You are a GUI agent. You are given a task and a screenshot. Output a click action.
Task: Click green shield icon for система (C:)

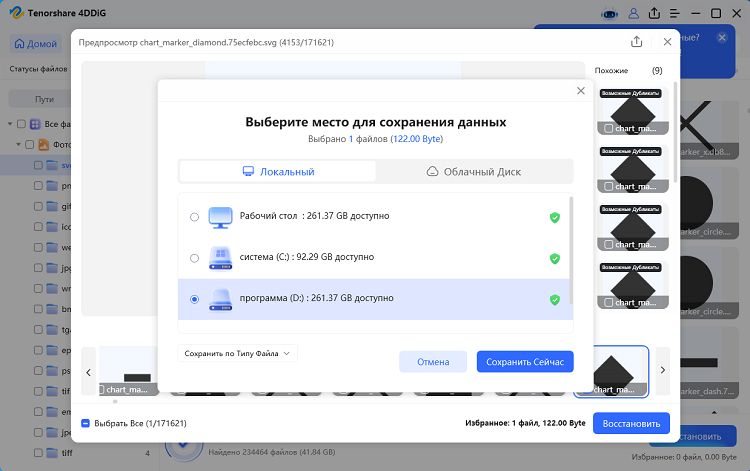[x=554, y=259]
